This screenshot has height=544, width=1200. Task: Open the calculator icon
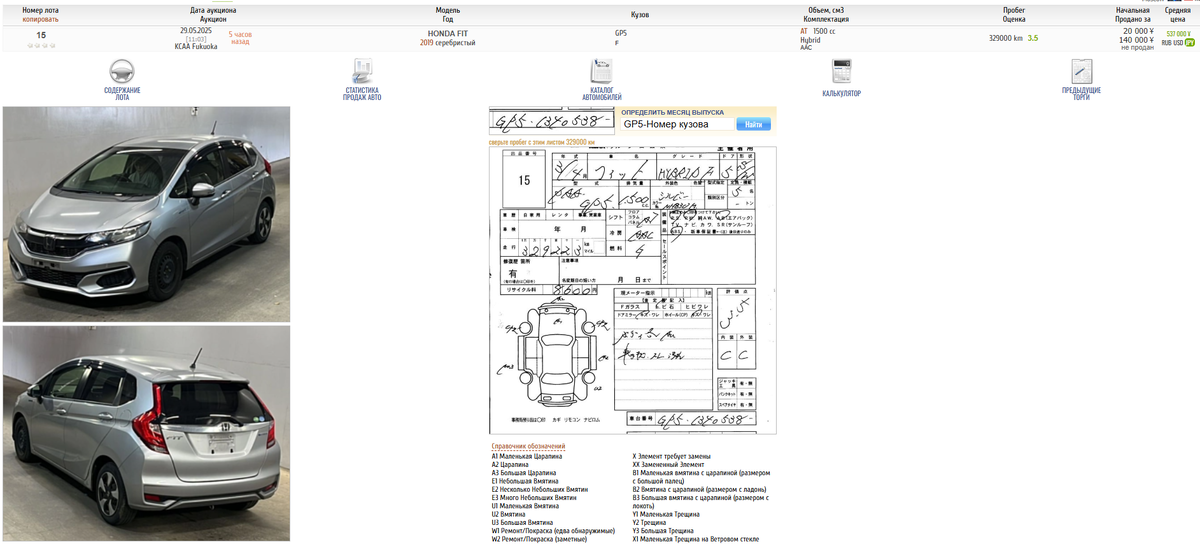click(841, 72)
